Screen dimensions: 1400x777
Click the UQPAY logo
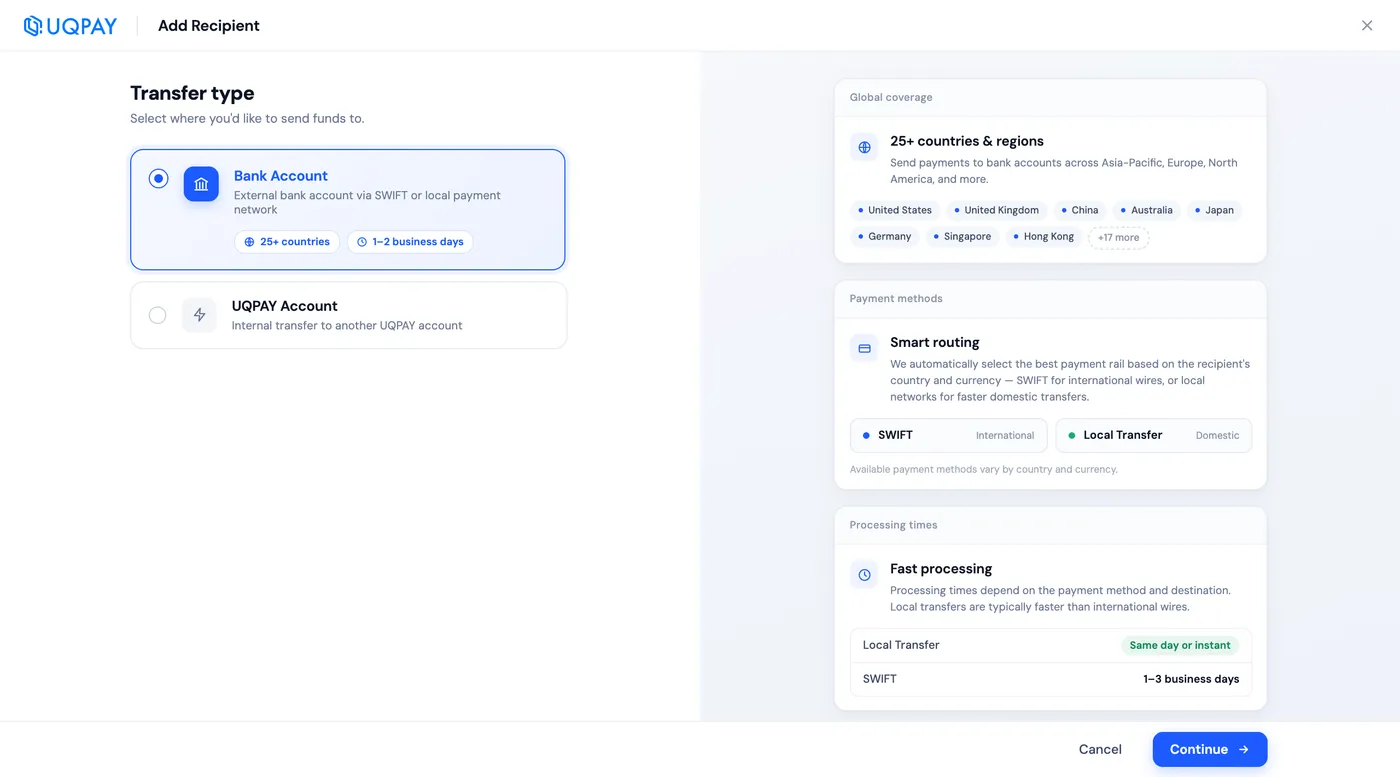point(70,26)
